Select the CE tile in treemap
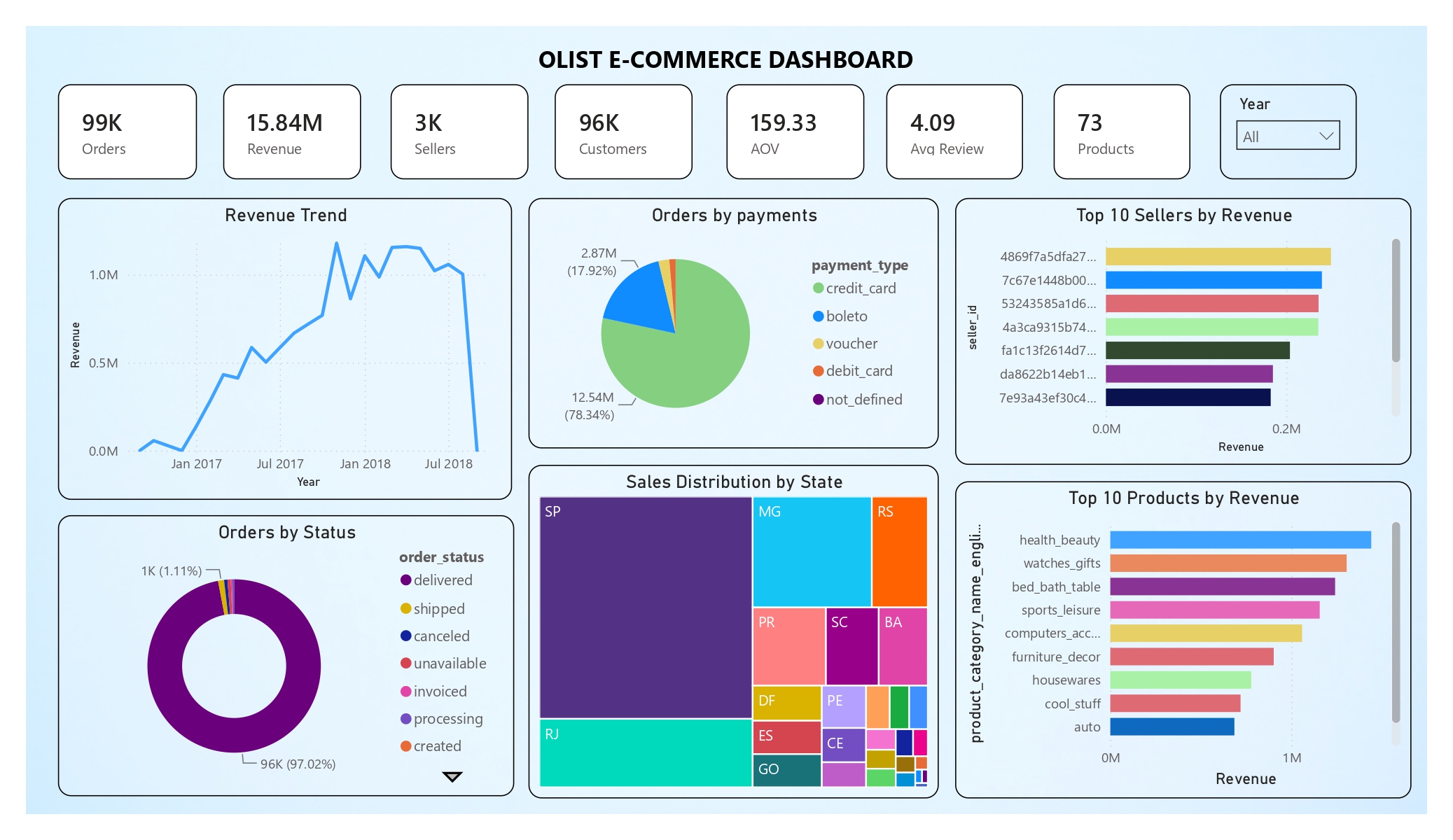This screenshot has width=1453, height=840. [844, 745]
